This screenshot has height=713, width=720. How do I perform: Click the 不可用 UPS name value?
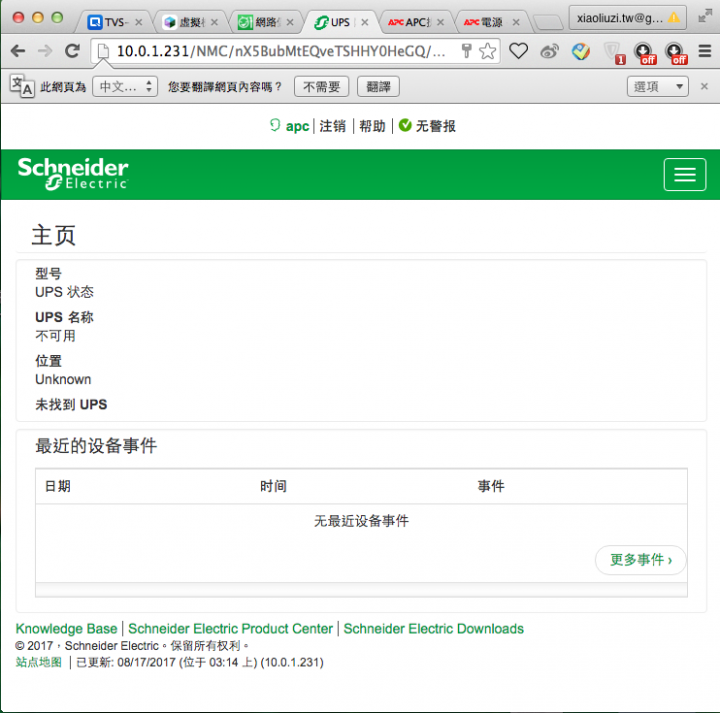click(55, 336)
